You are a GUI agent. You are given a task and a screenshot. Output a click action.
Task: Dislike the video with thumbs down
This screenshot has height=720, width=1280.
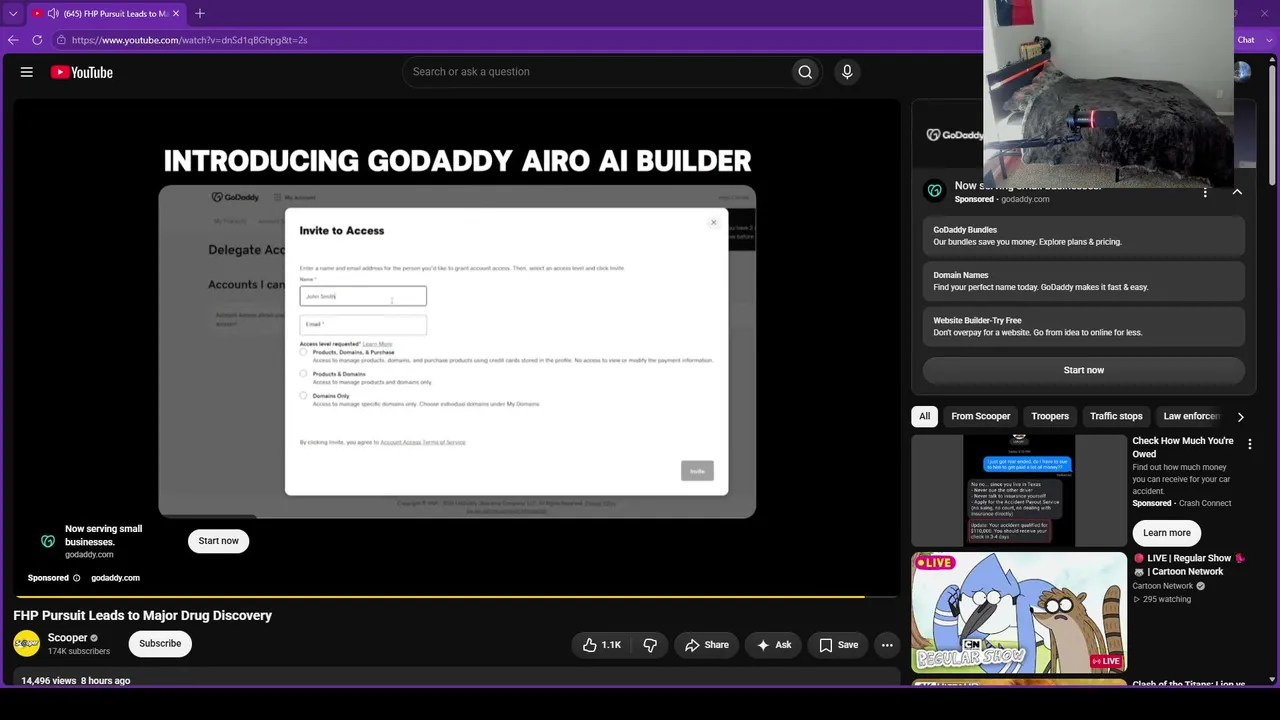pyautogui.click(x=650, y=645)
